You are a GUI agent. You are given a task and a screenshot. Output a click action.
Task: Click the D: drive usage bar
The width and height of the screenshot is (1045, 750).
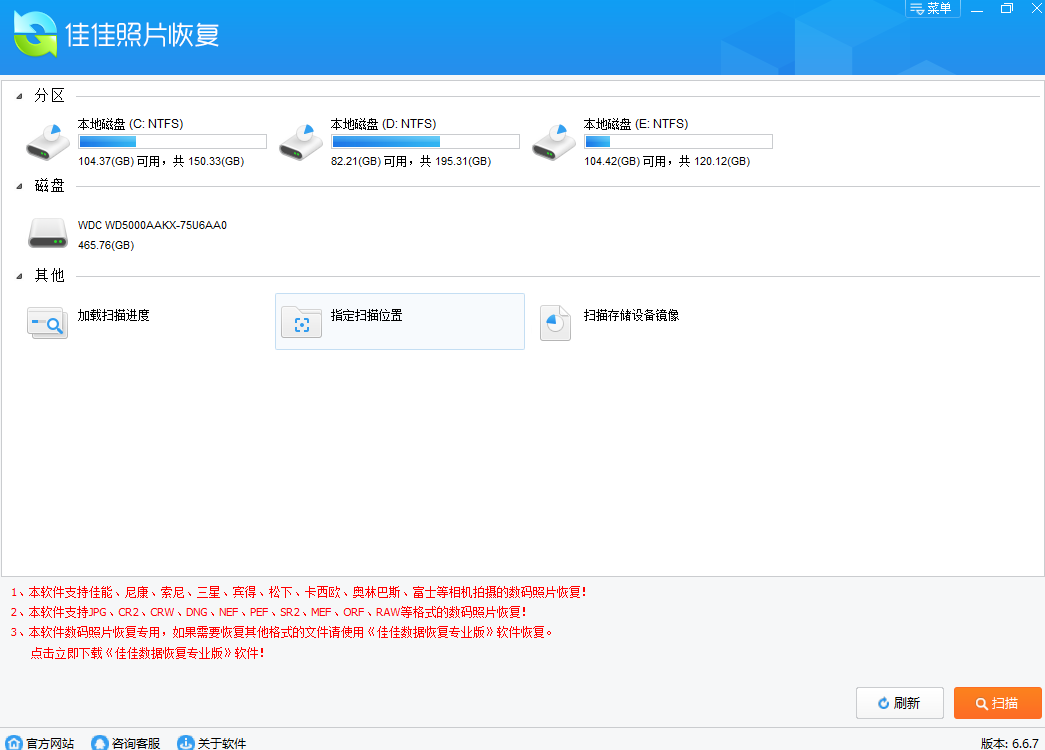click(425, 142)
